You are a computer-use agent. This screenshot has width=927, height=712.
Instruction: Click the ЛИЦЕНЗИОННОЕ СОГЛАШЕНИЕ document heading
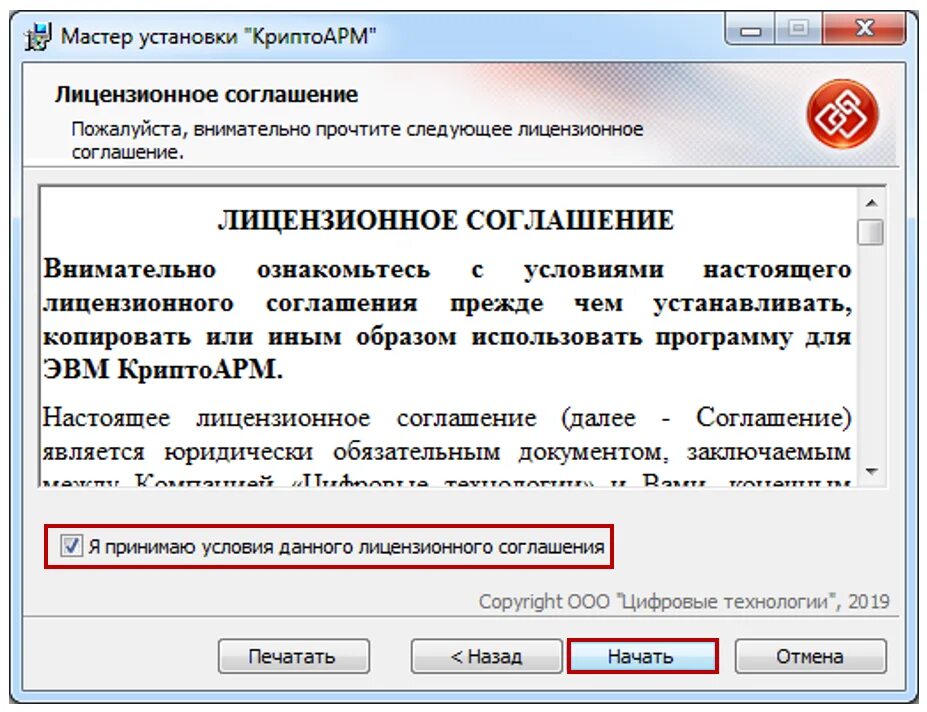click(x=446, y=221)
